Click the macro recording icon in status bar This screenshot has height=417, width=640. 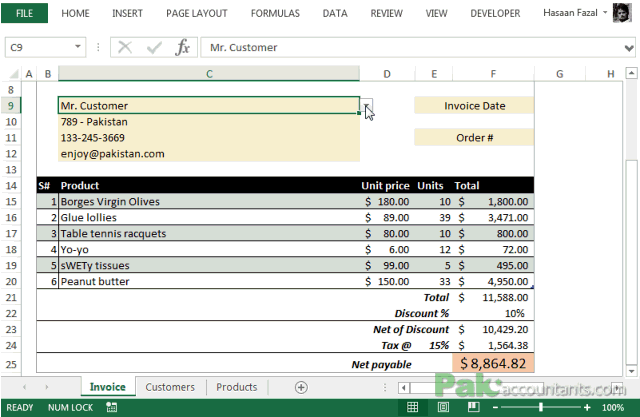(x=111, y=407)
